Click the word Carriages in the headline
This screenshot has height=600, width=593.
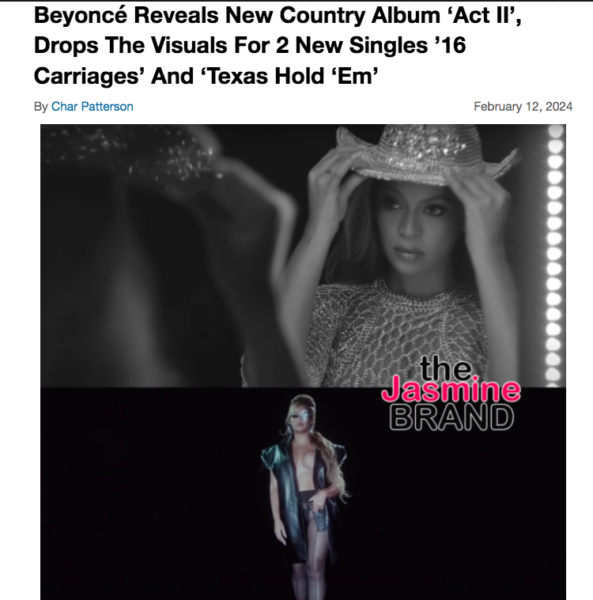pyautogui.click(x=86, y=76)
